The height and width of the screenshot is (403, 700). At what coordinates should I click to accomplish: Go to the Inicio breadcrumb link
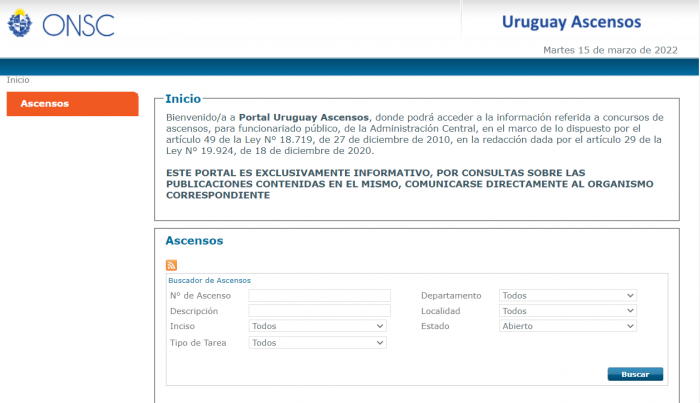click(x=18, y=80)
